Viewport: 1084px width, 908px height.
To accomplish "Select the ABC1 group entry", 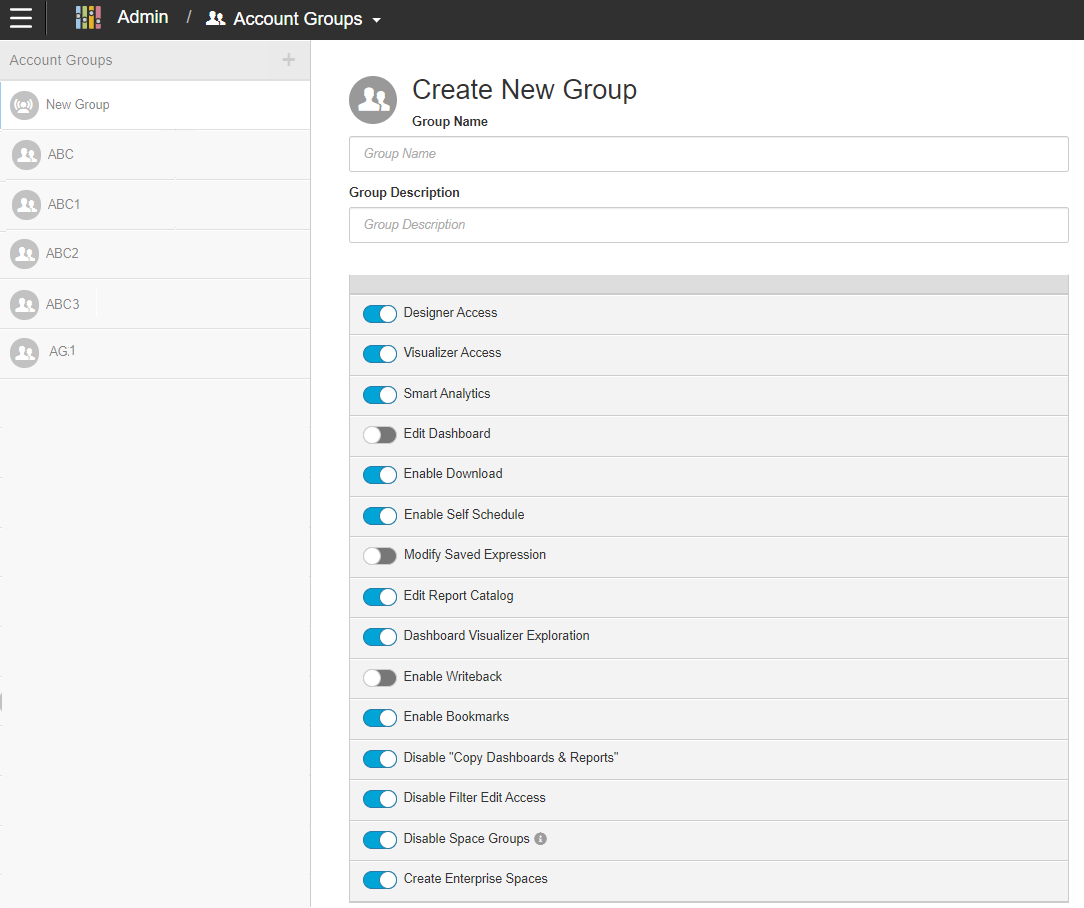I will click(x=64, y=205).
